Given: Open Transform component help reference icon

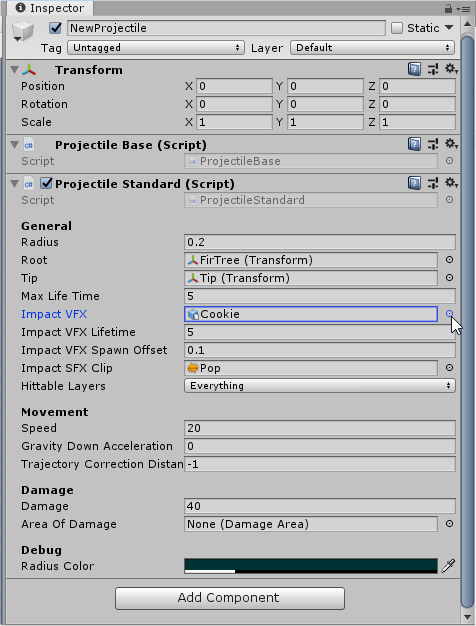Looking at the screenshot, I should tap(414, 69).
